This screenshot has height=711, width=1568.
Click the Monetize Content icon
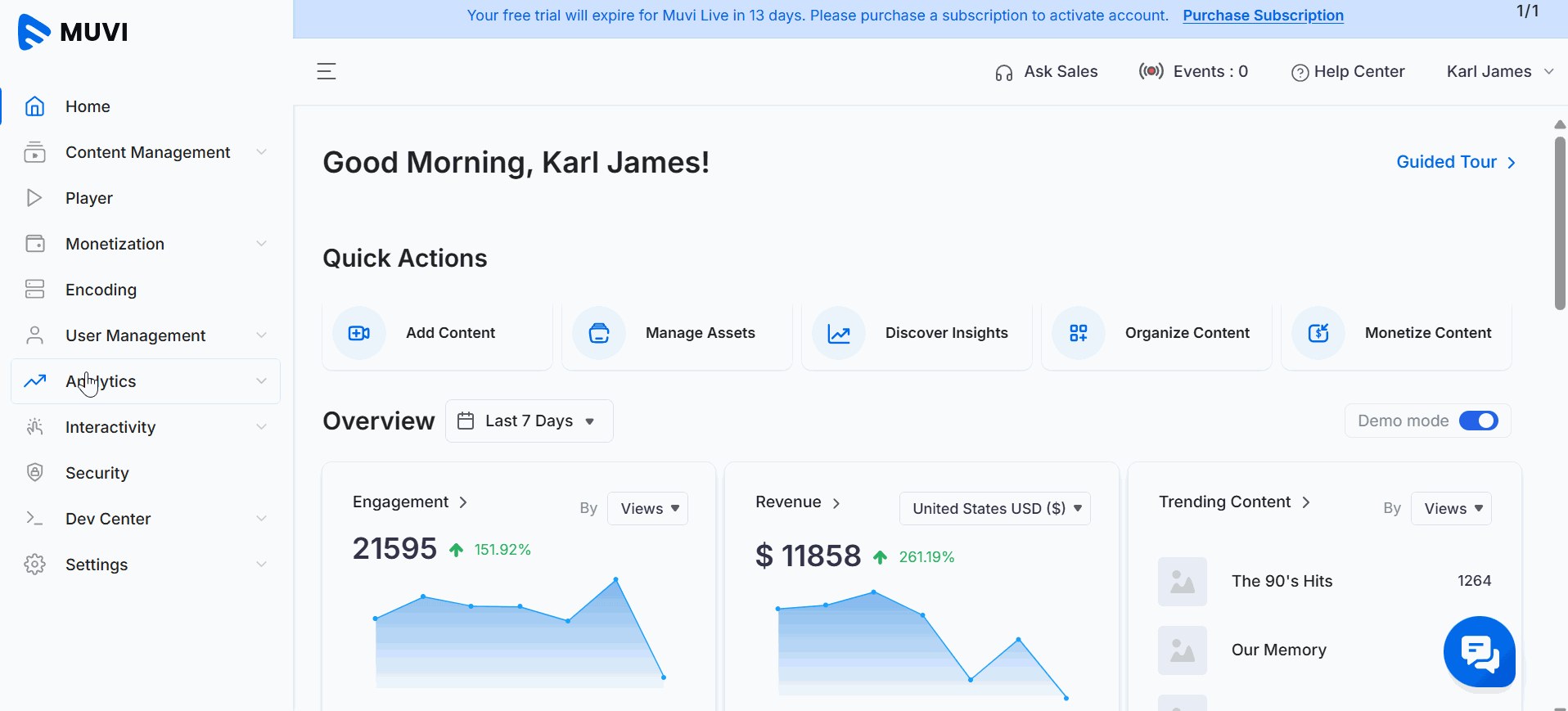point(1318,333)
